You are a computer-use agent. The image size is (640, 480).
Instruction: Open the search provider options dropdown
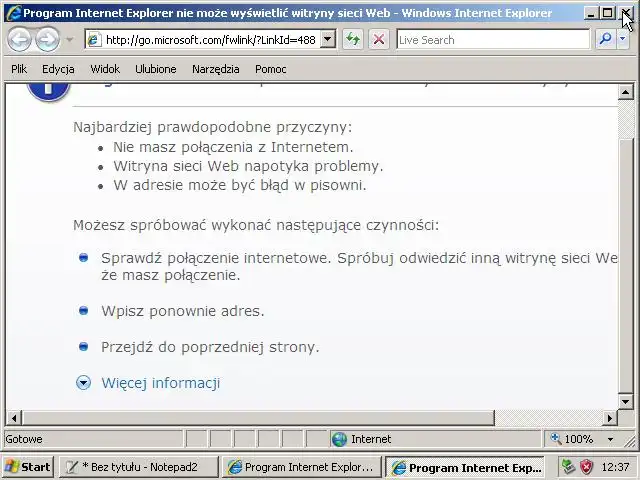click(x=622, y=39)
